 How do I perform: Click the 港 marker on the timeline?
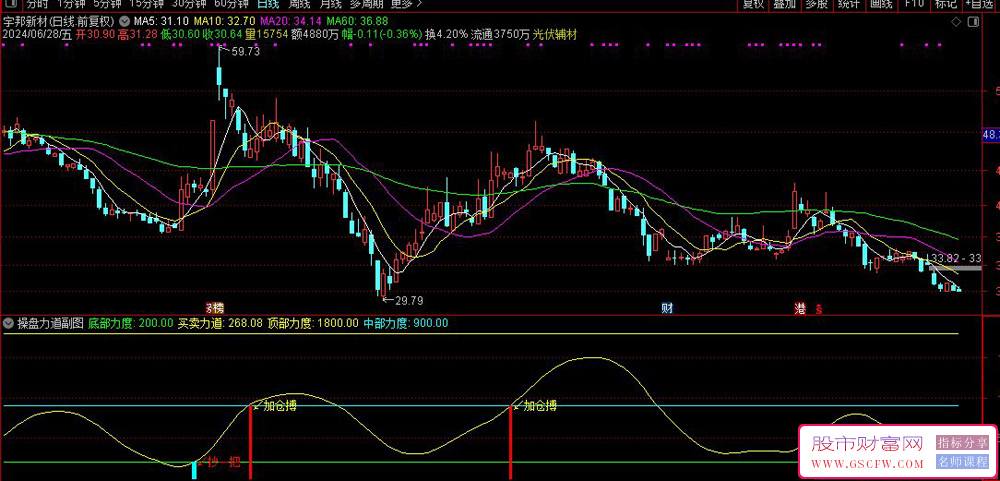[799, 306]
